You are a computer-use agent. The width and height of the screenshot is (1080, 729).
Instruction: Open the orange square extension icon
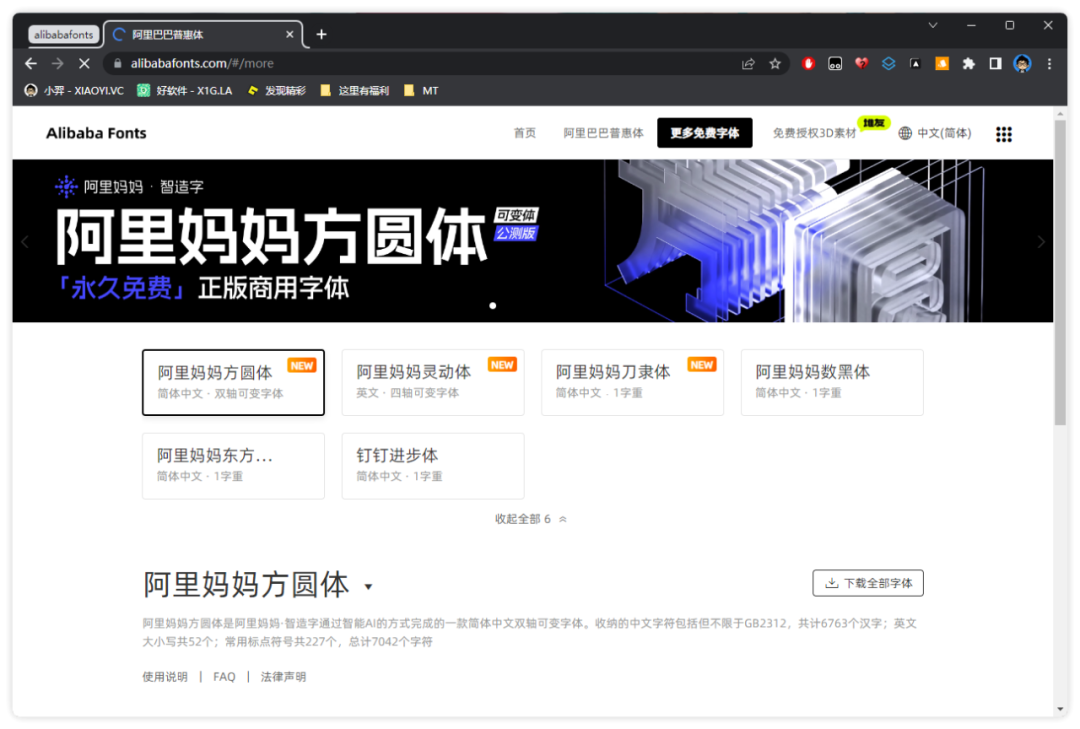tap(942, 63)
